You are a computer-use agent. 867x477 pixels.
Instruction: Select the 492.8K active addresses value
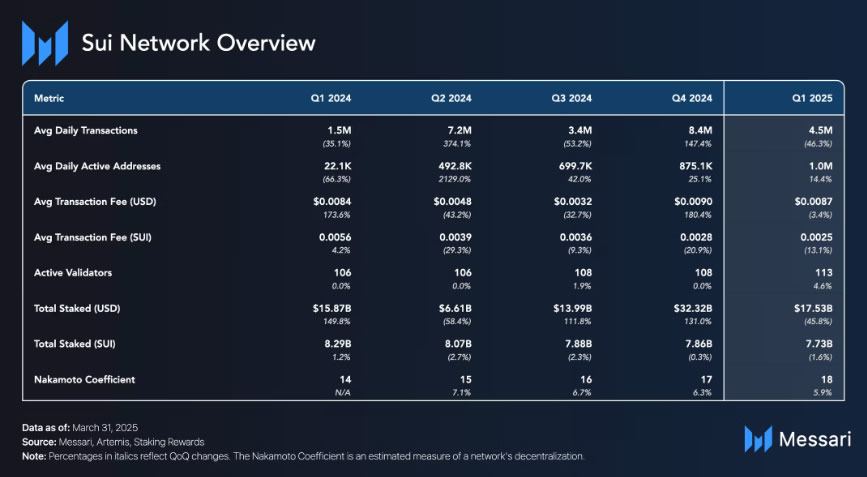[448, 165]
